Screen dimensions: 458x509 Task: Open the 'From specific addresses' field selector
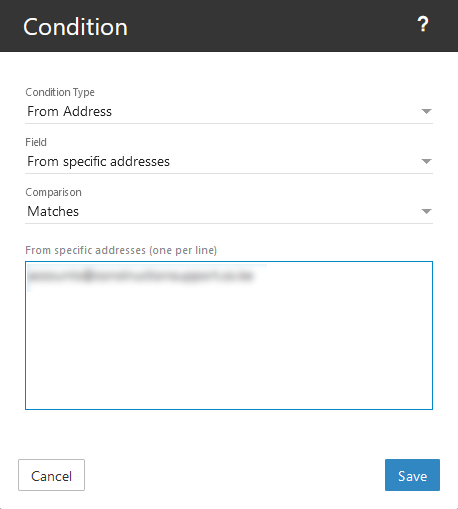(x=229, y=162)
